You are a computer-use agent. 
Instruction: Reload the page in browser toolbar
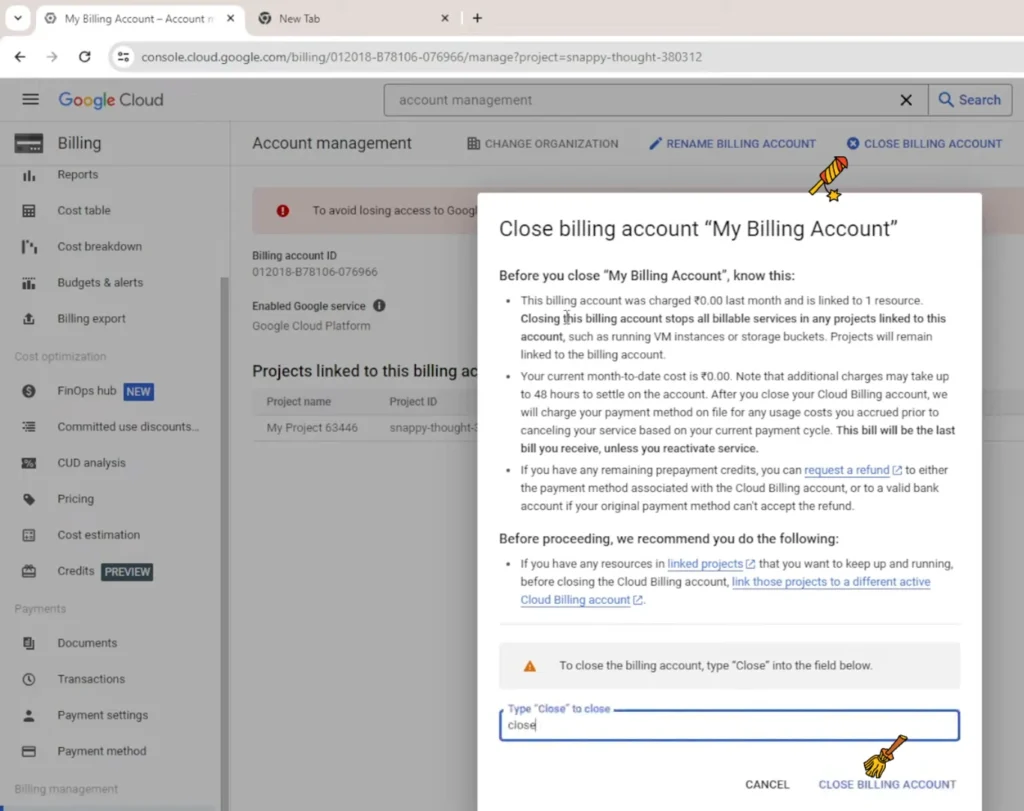[x=85, y=57]
